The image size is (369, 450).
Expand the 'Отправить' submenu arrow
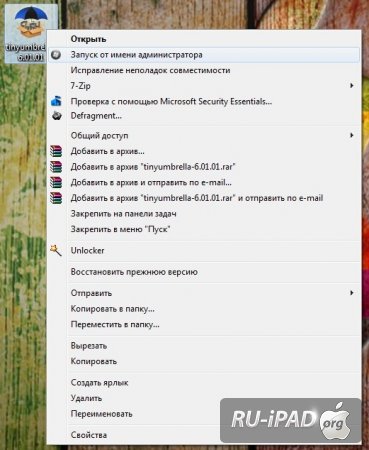(x=352, y=293)
